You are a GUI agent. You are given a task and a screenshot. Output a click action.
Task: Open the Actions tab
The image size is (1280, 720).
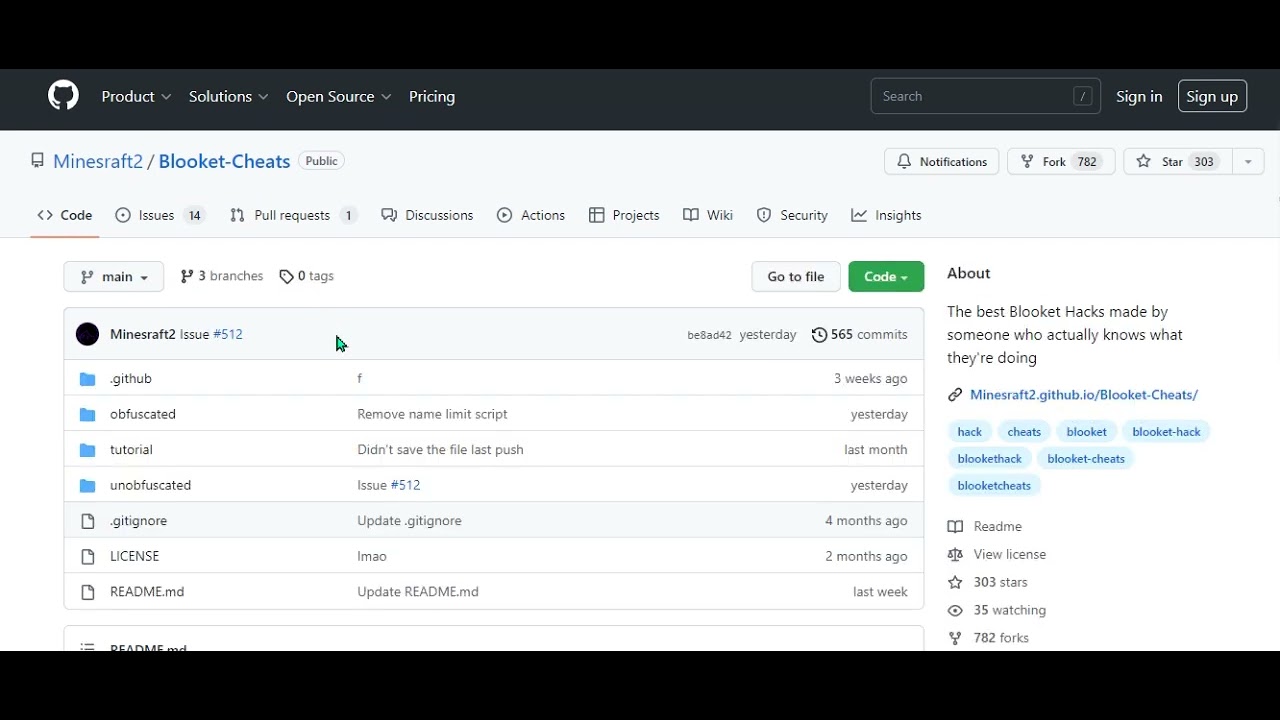point(531,215)
